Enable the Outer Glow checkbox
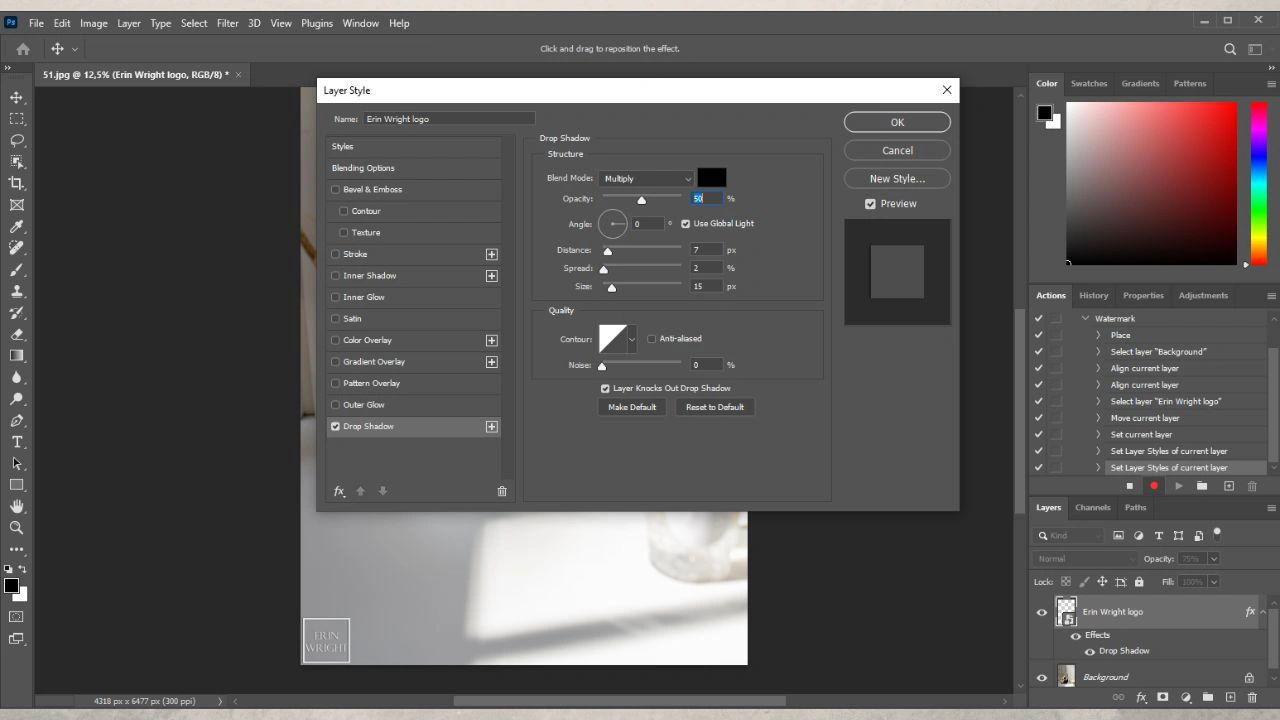 pyautogui.click(x=336, y=405)
